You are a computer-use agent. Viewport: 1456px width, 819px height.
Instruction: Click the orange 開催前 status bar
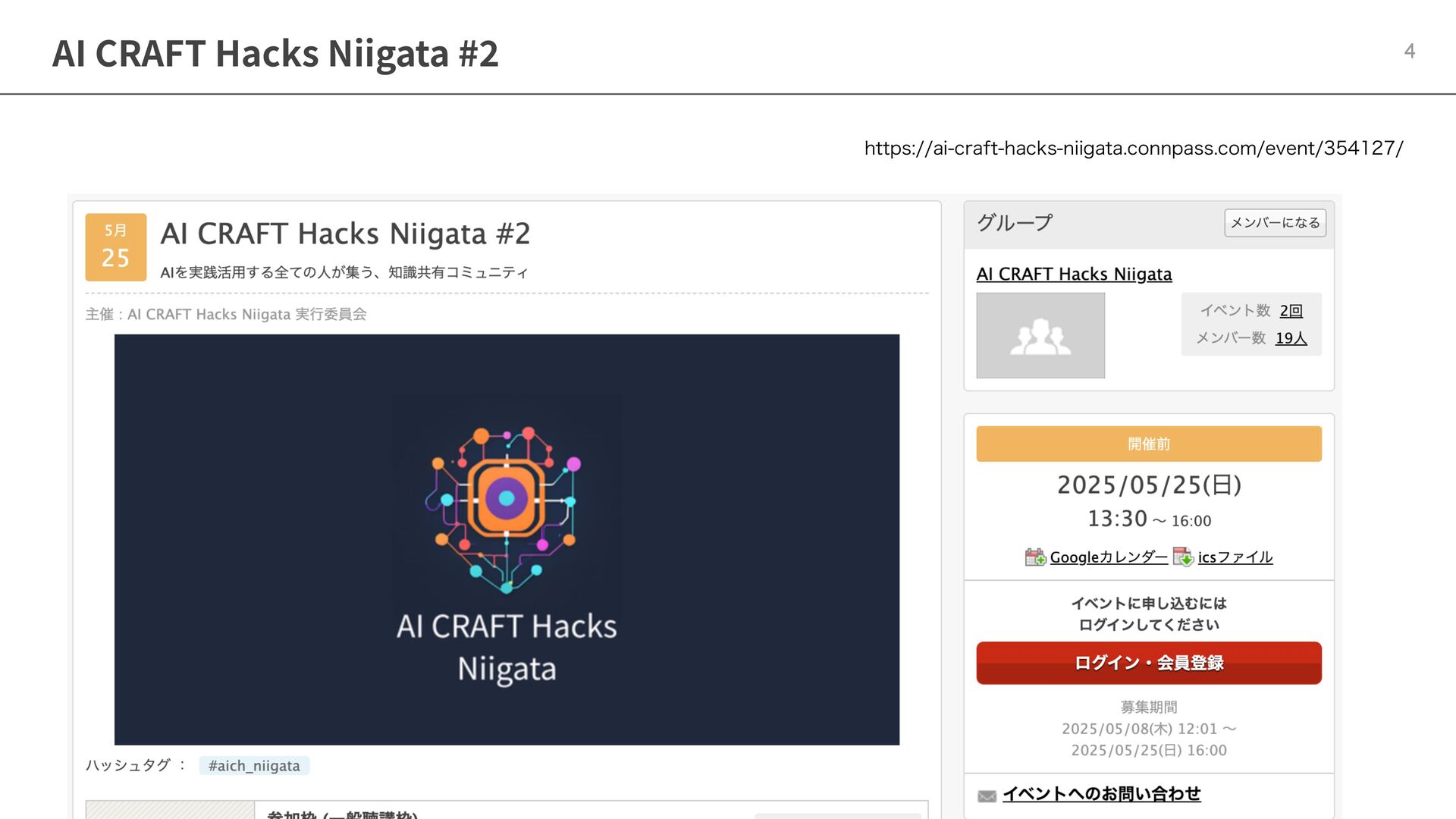point(1148,444)
